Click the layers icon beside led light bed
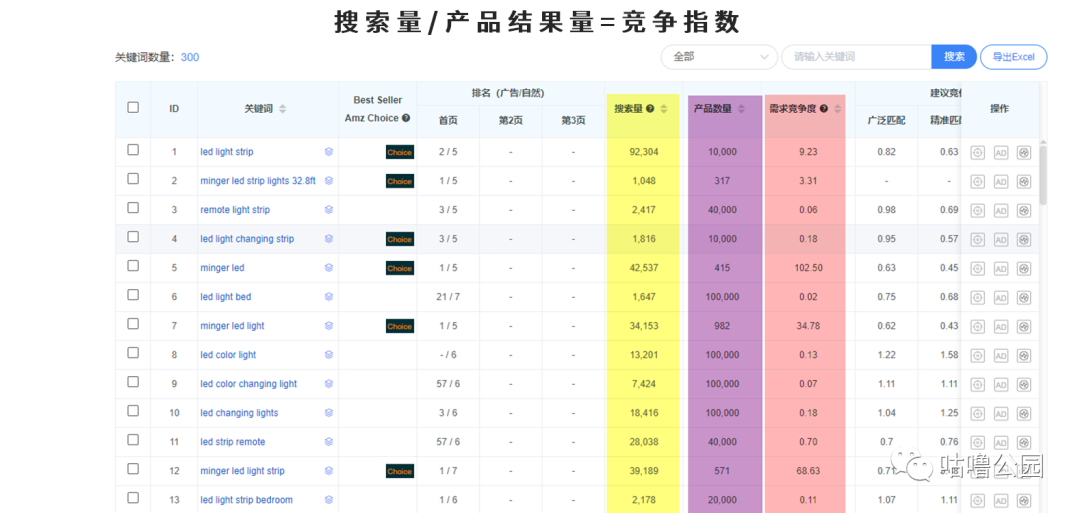This screenshot has width=1080, height=513. [x=329, y=297]
